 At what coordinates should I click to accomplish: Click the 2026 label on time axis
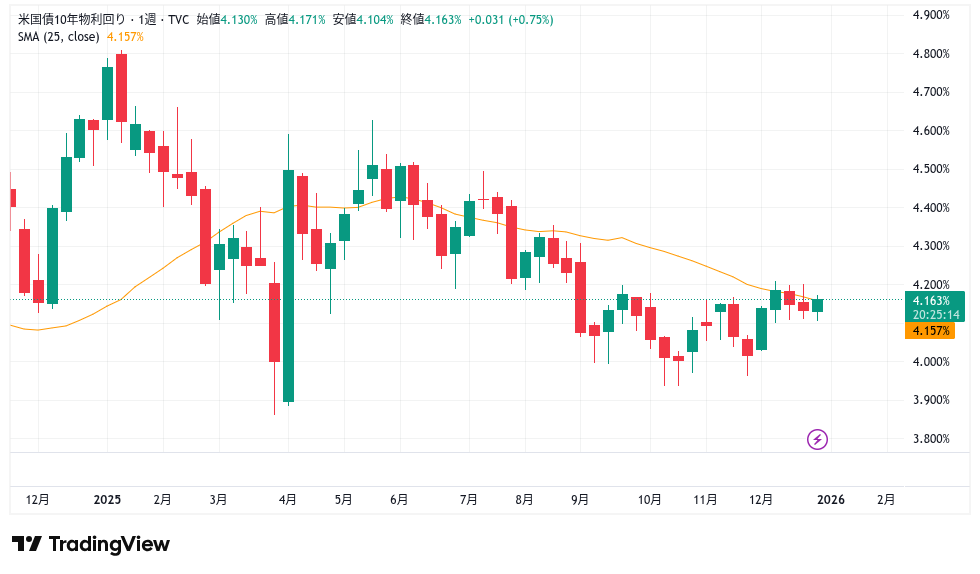[830, 499]
